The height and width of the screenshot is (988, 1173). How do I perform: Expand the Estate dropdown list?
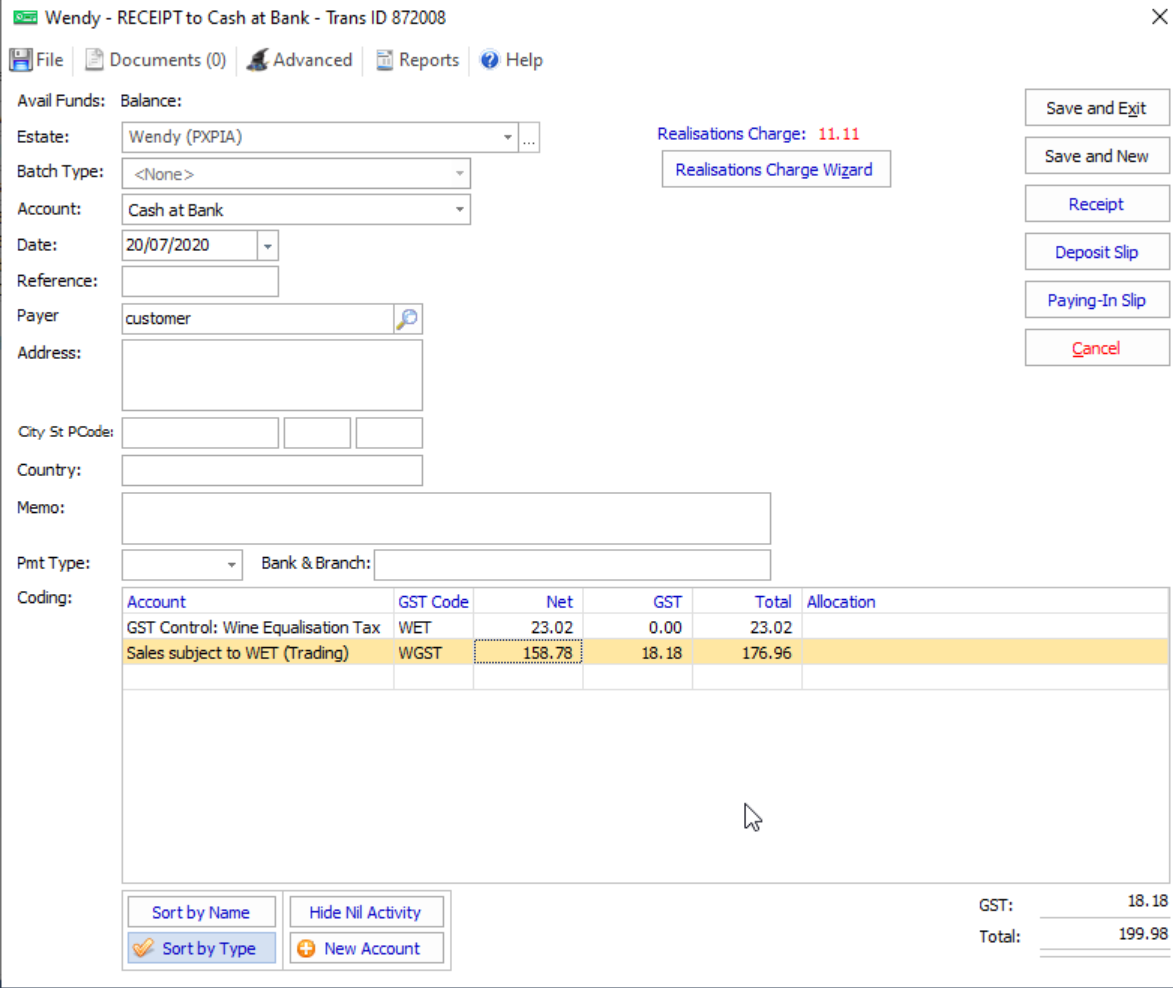[x=507, y=138]
